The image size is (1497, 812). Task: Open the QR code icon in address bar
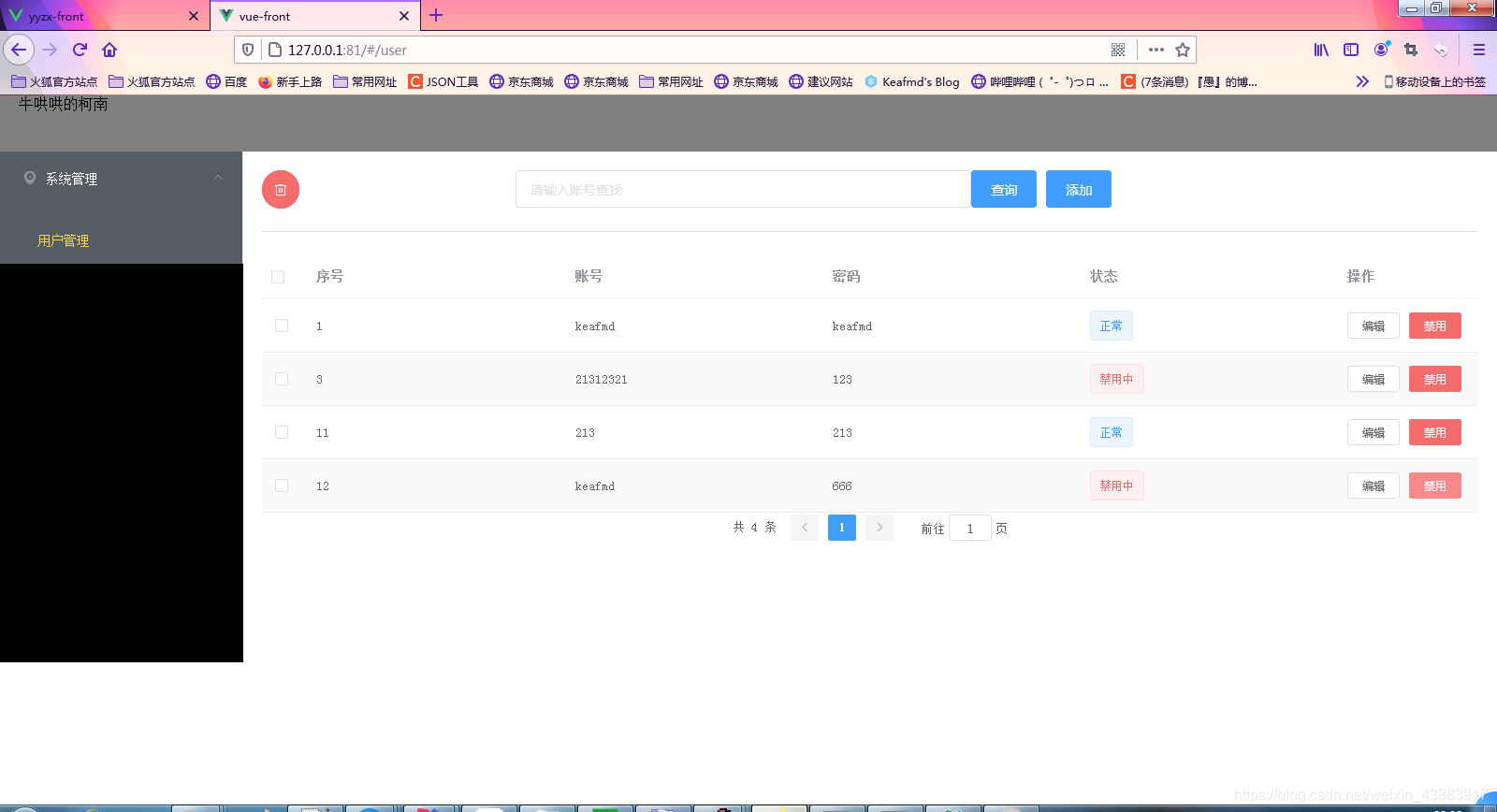[1118, 50]
